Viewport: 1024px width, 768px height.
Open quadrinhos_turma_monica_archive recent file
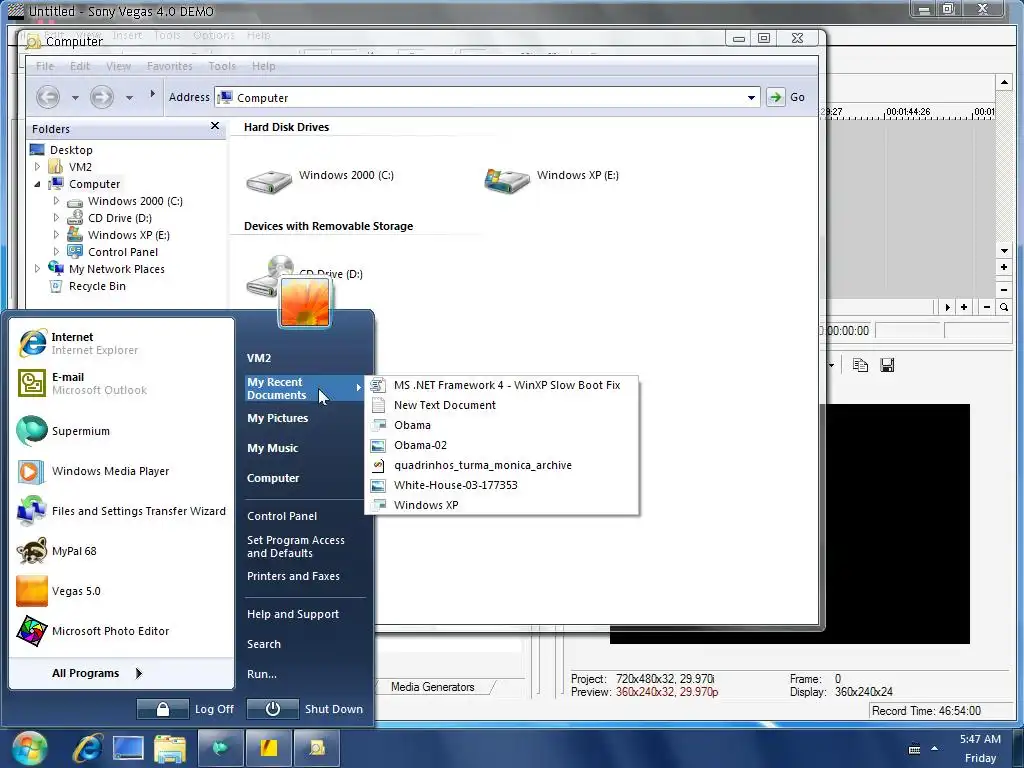[502, 465]
